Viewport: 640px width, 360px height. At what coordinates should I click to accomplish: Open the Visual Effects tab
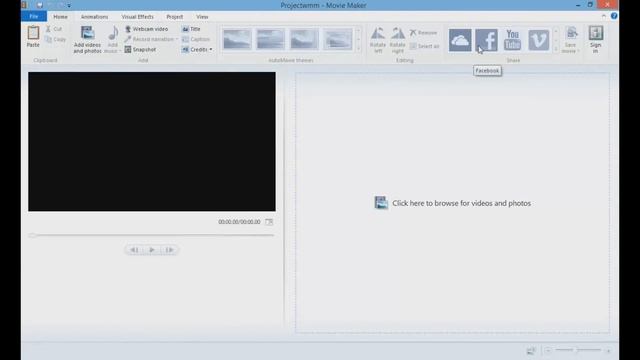click(138, 17)
